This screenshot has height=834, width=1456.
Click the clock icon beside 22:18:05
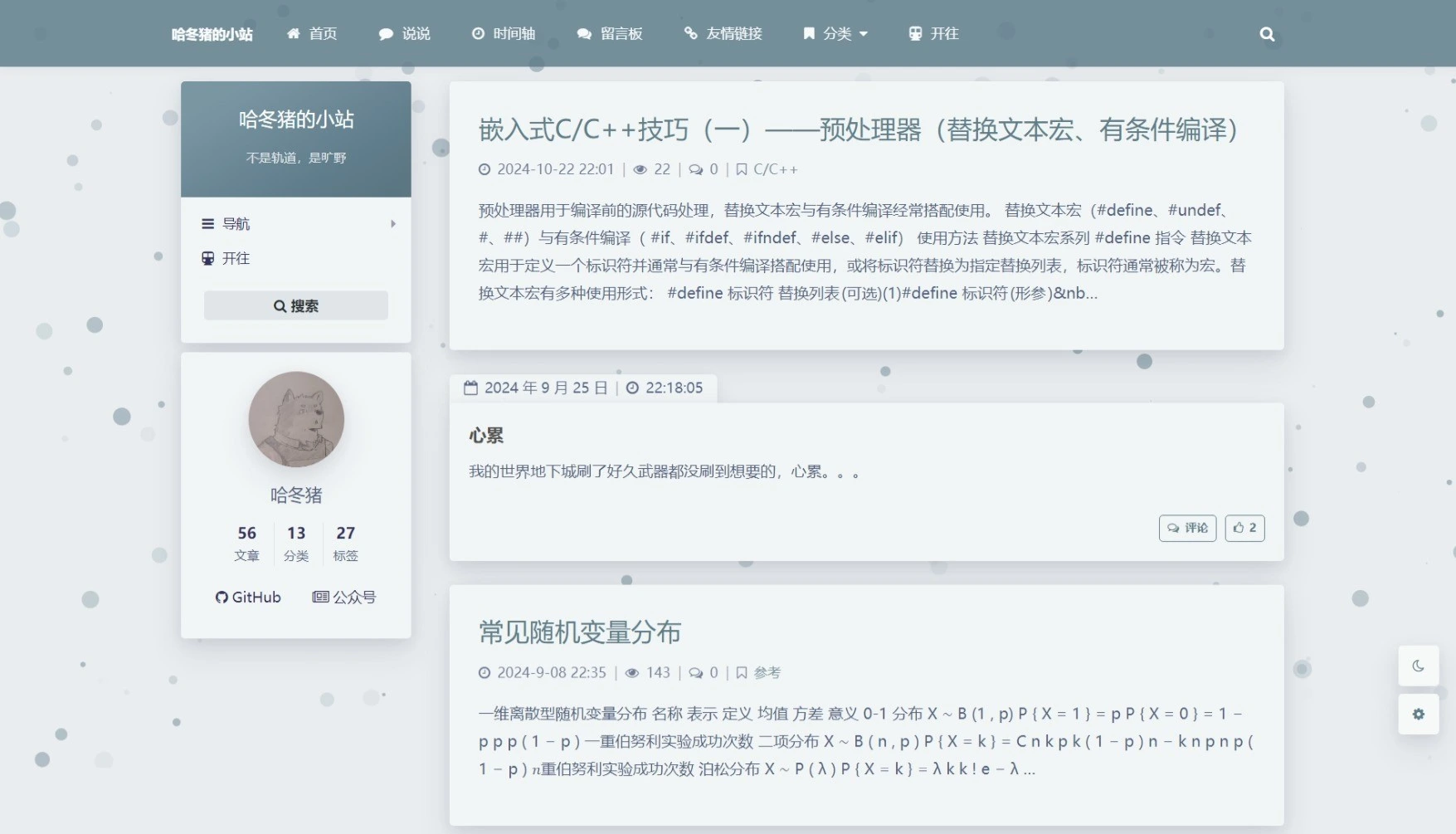coord(632,387)
